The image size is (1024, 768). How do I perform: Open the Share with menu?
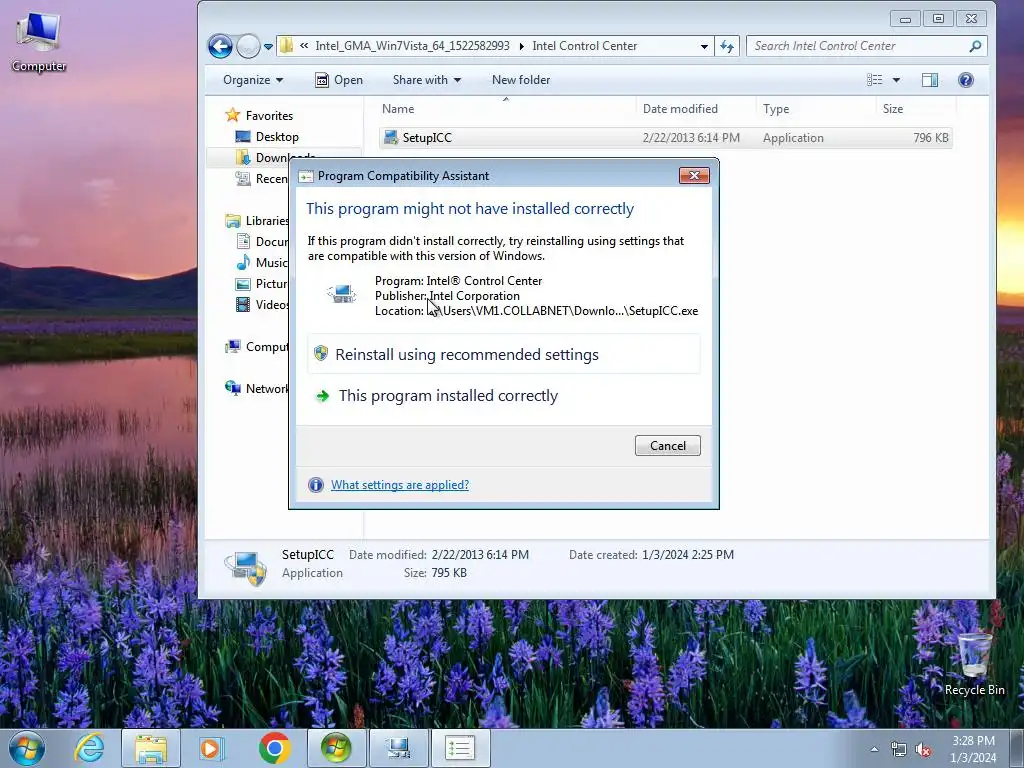pos(426,80)
